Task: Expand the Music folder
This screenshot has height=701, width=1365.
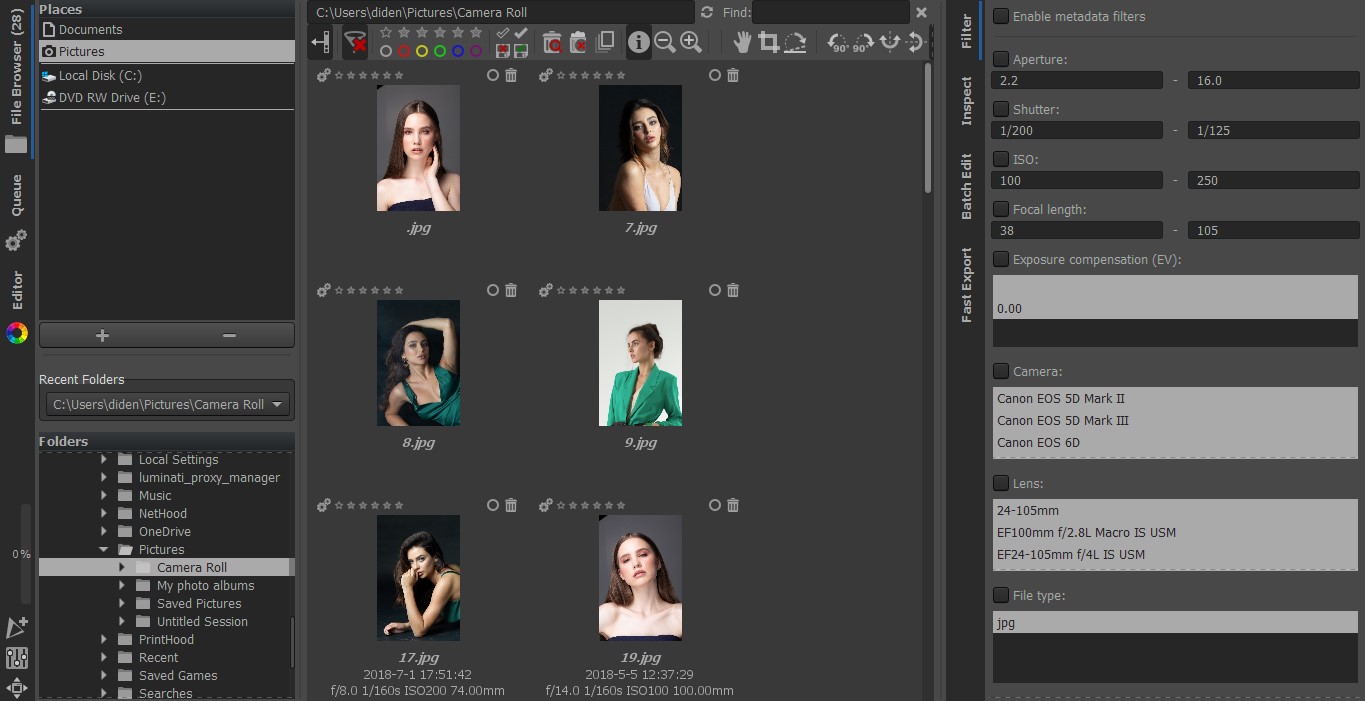Action: (x=104, y=495)
